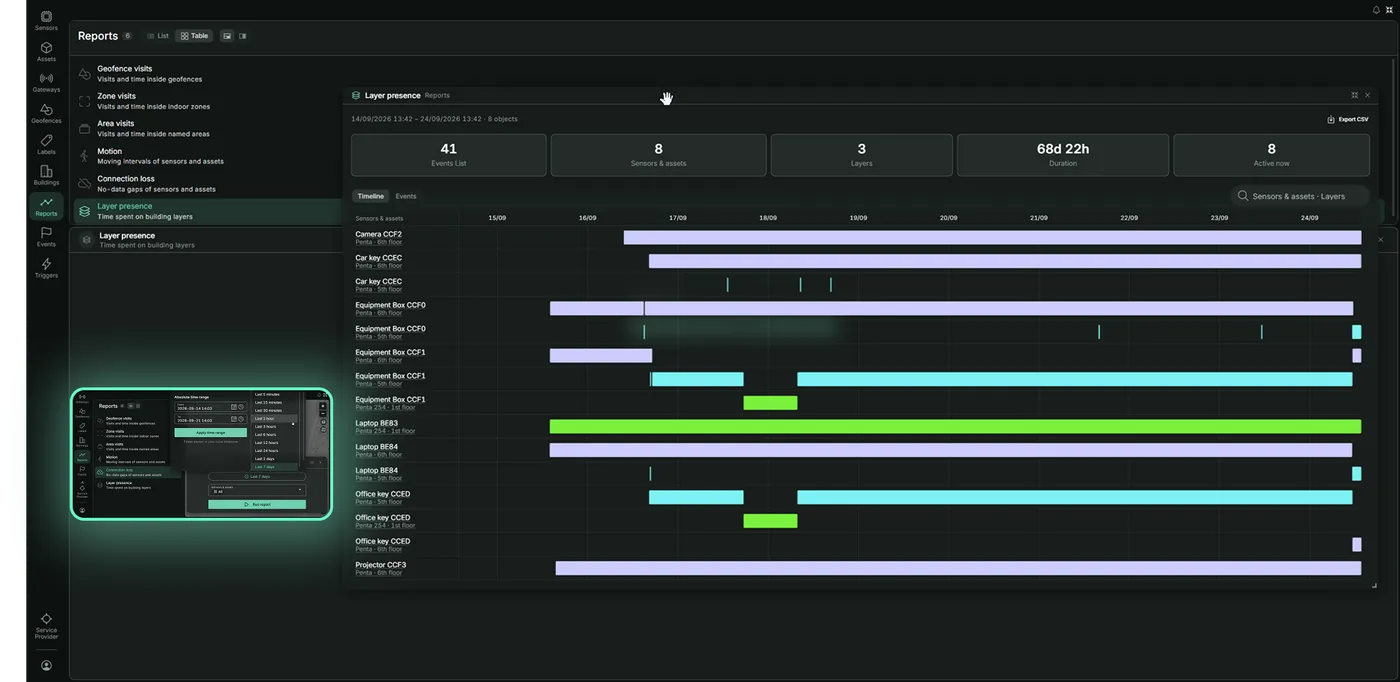Click the 3 Layers summary card
The width and height of the screenshot is (1400, 682).
coord(861,155)
